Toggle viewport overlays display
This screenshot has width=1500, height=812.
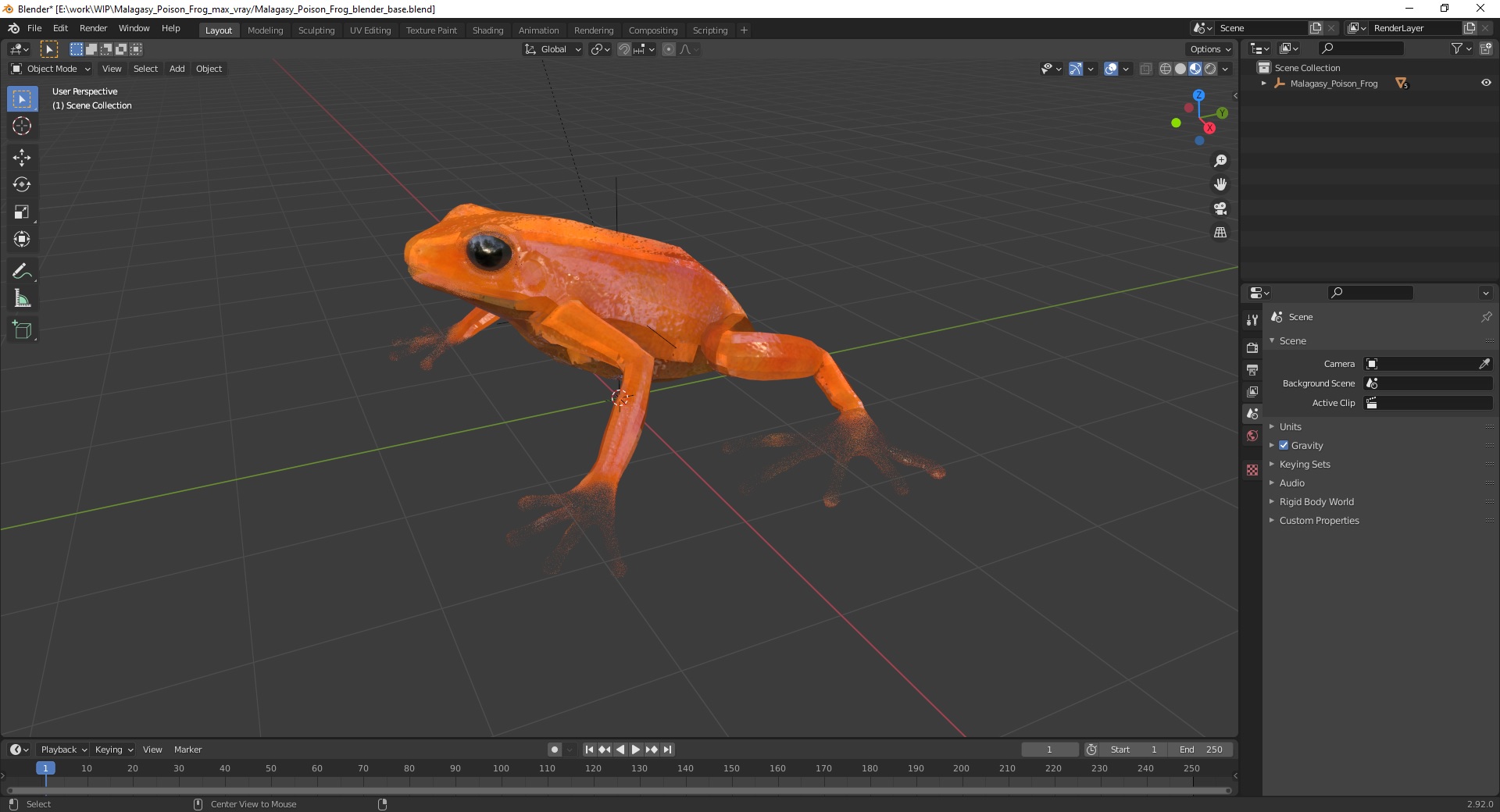click(x=1111, y=69)
